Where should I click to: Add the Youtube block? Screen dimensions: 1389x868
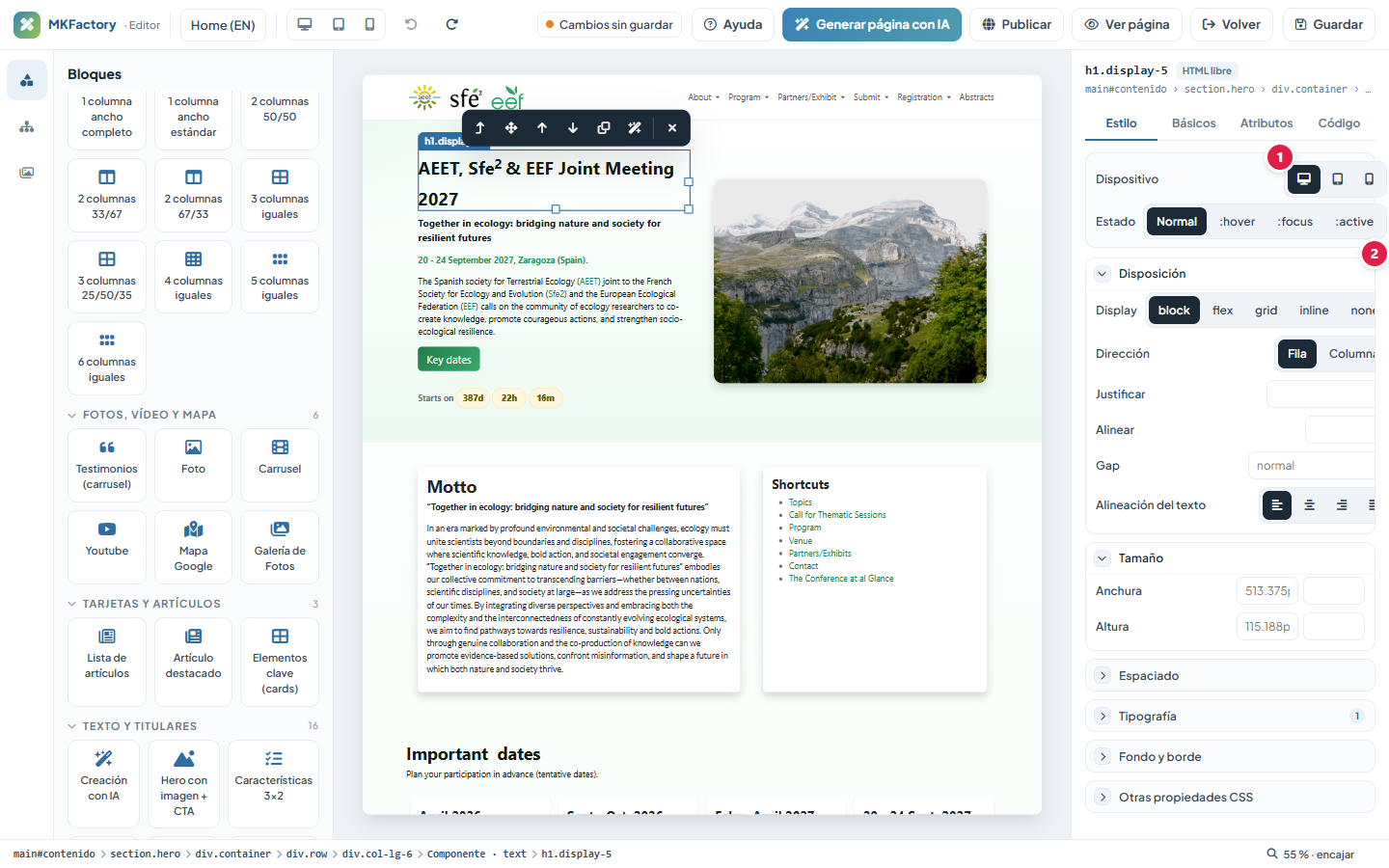[107, 547]
